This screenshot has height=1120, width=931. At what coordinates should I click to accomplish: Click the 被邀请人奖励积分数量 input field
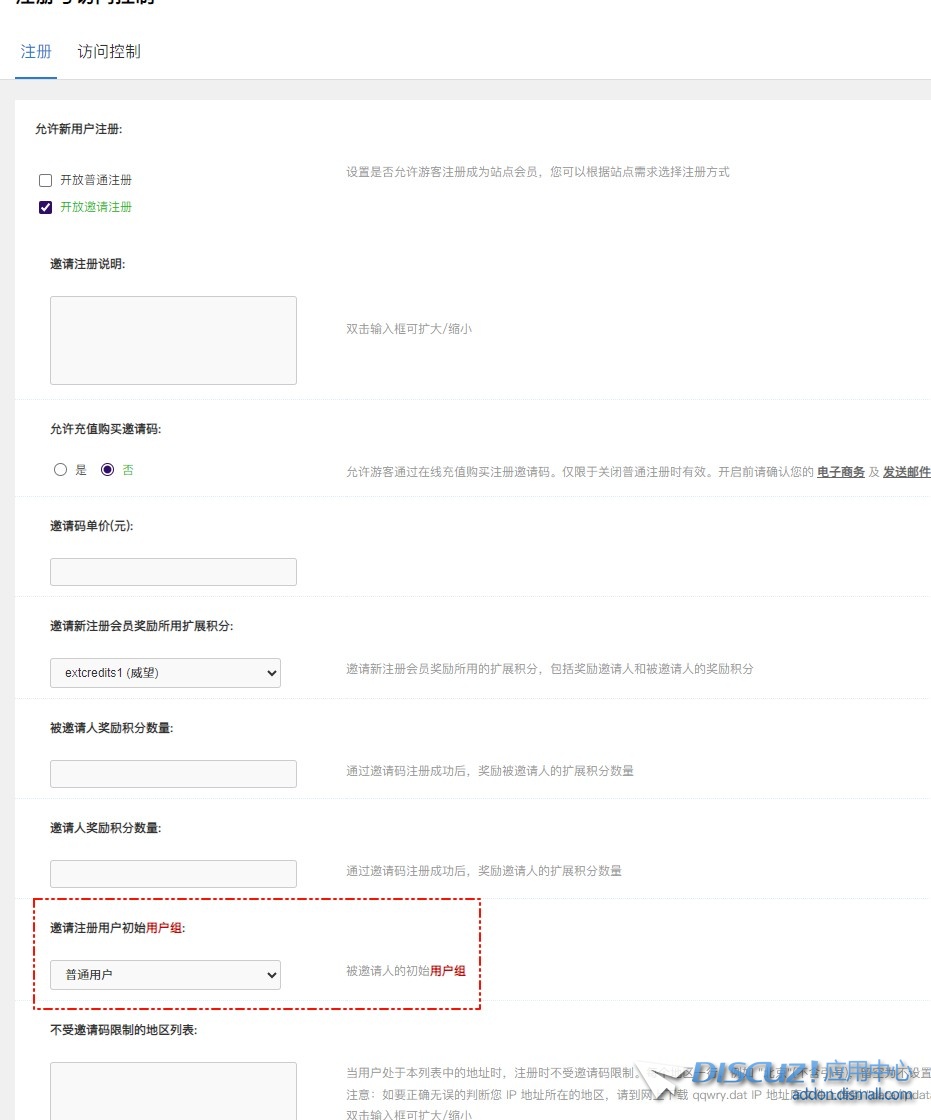pyautogui.click(x=173, y=774)
